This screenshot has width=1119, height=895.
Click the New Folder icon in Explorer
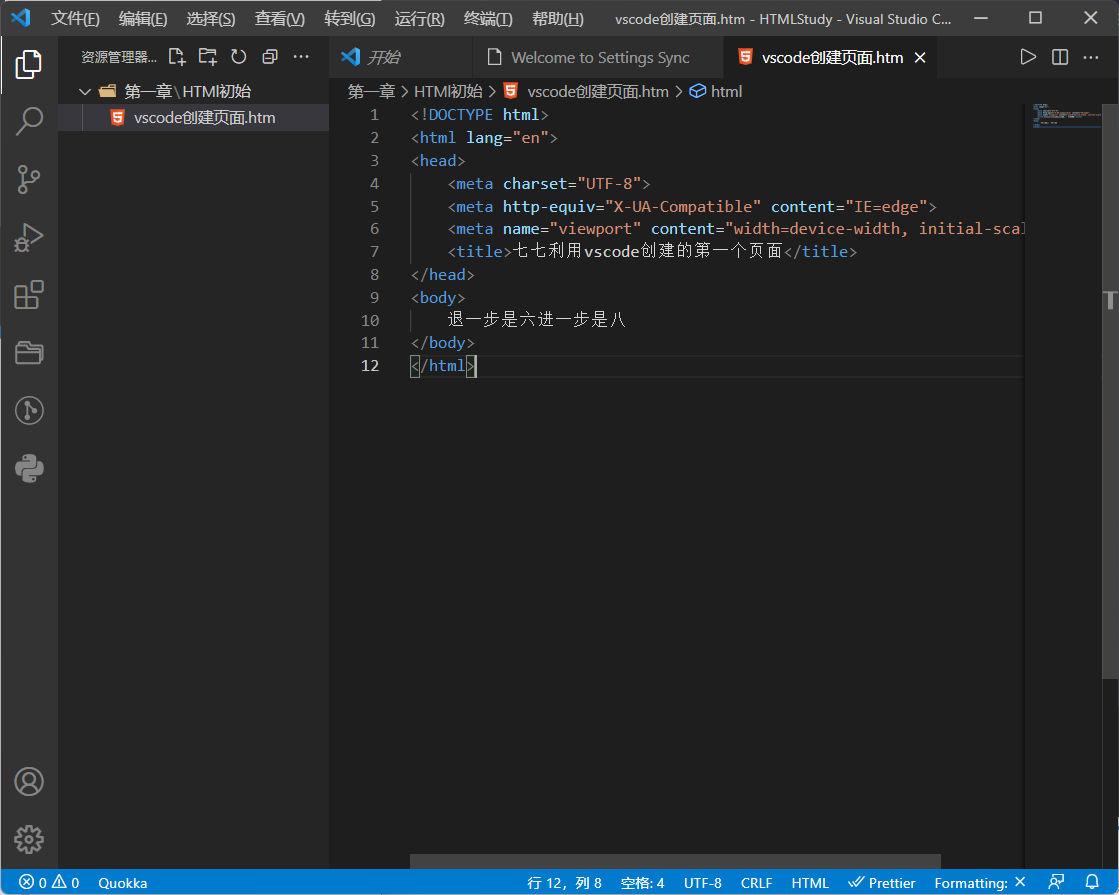(207, 57)
